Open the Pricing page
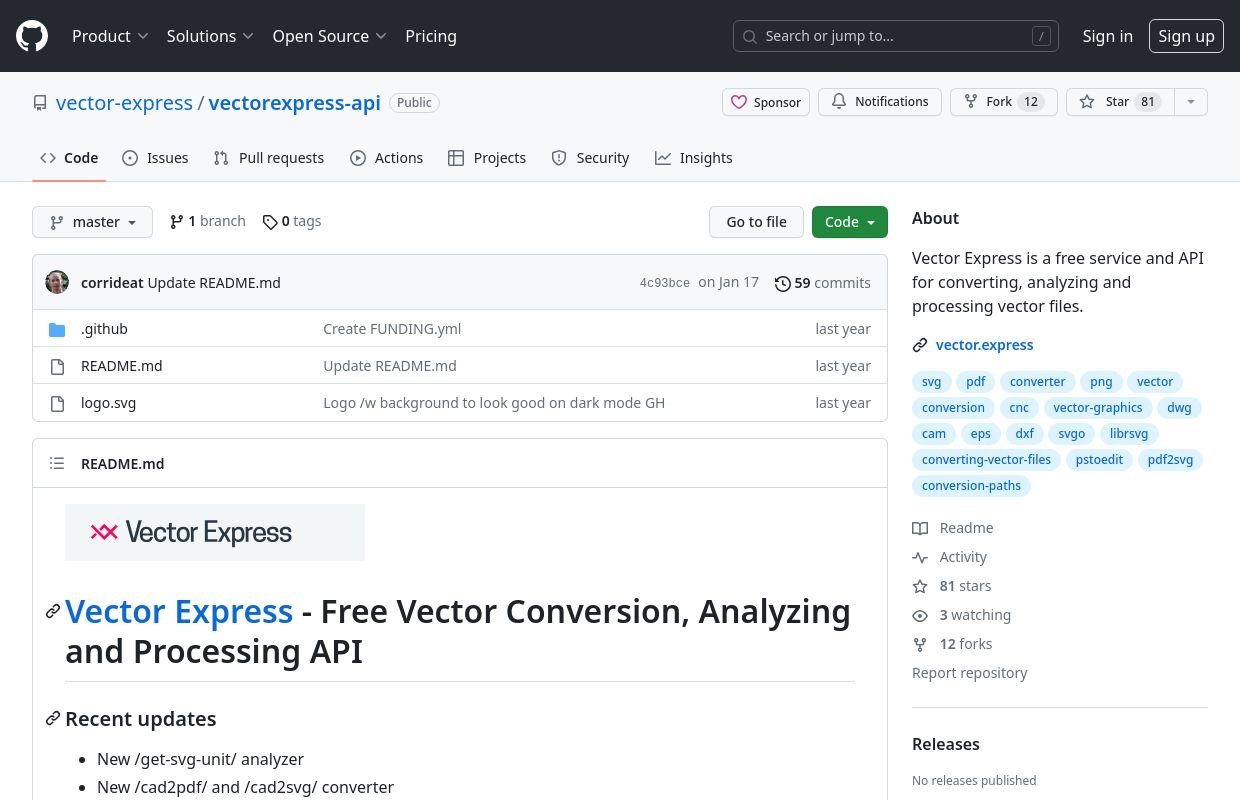 [x=431, y=36]
